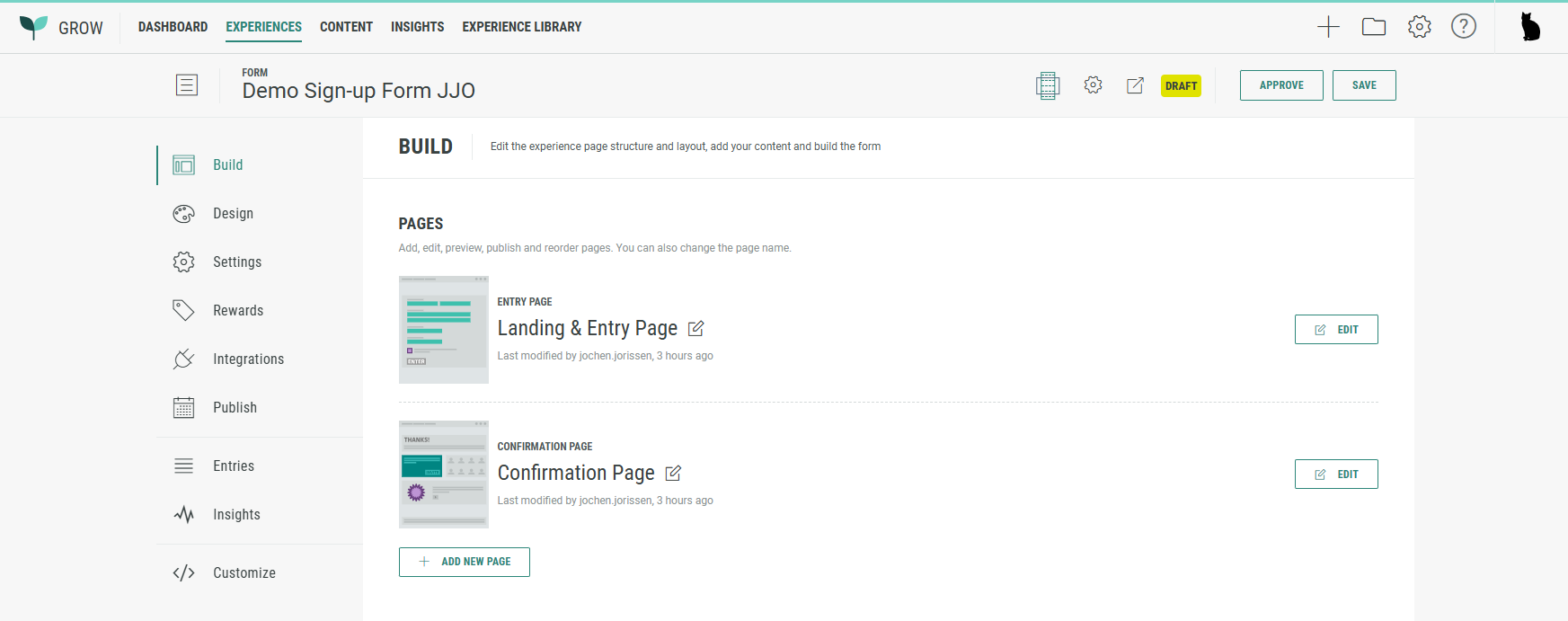The height and width of the screenshot is (621, 1568).
Task: Click the pencil icon beside Landing & Entry Page
Action: pyautogui.click(x=695, y=329)
